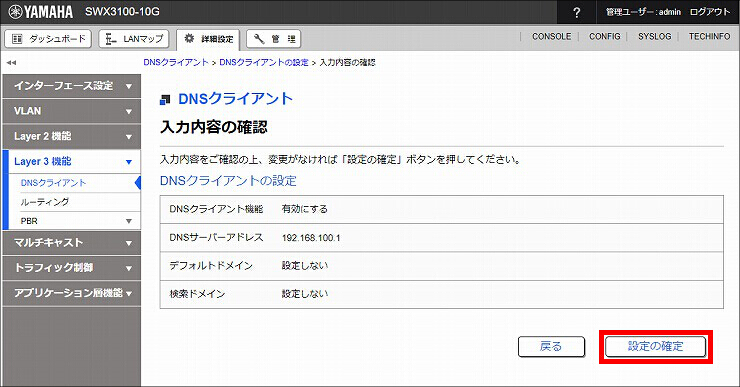Open the LANマップ tab
The height and width of the screenshot is (387, 740).
(134, 39)
